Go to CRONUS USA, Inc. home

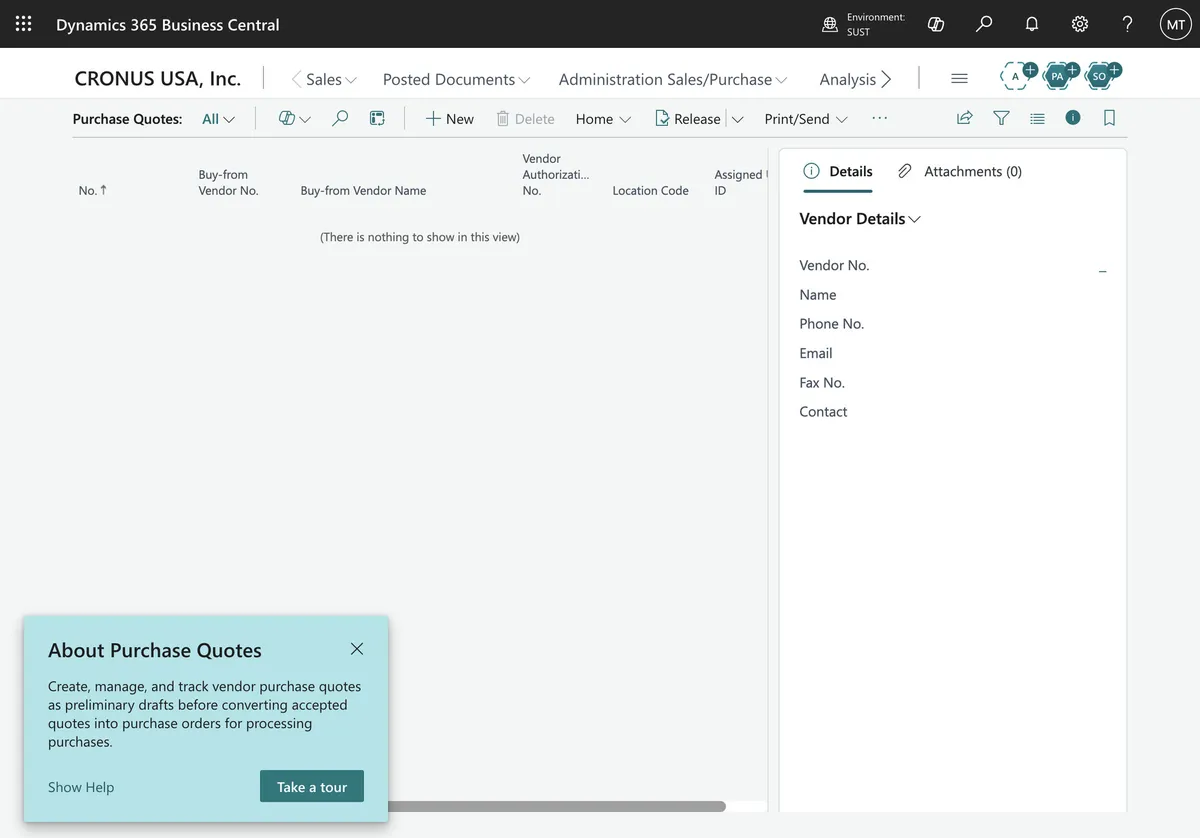click(x=158, y=78)
